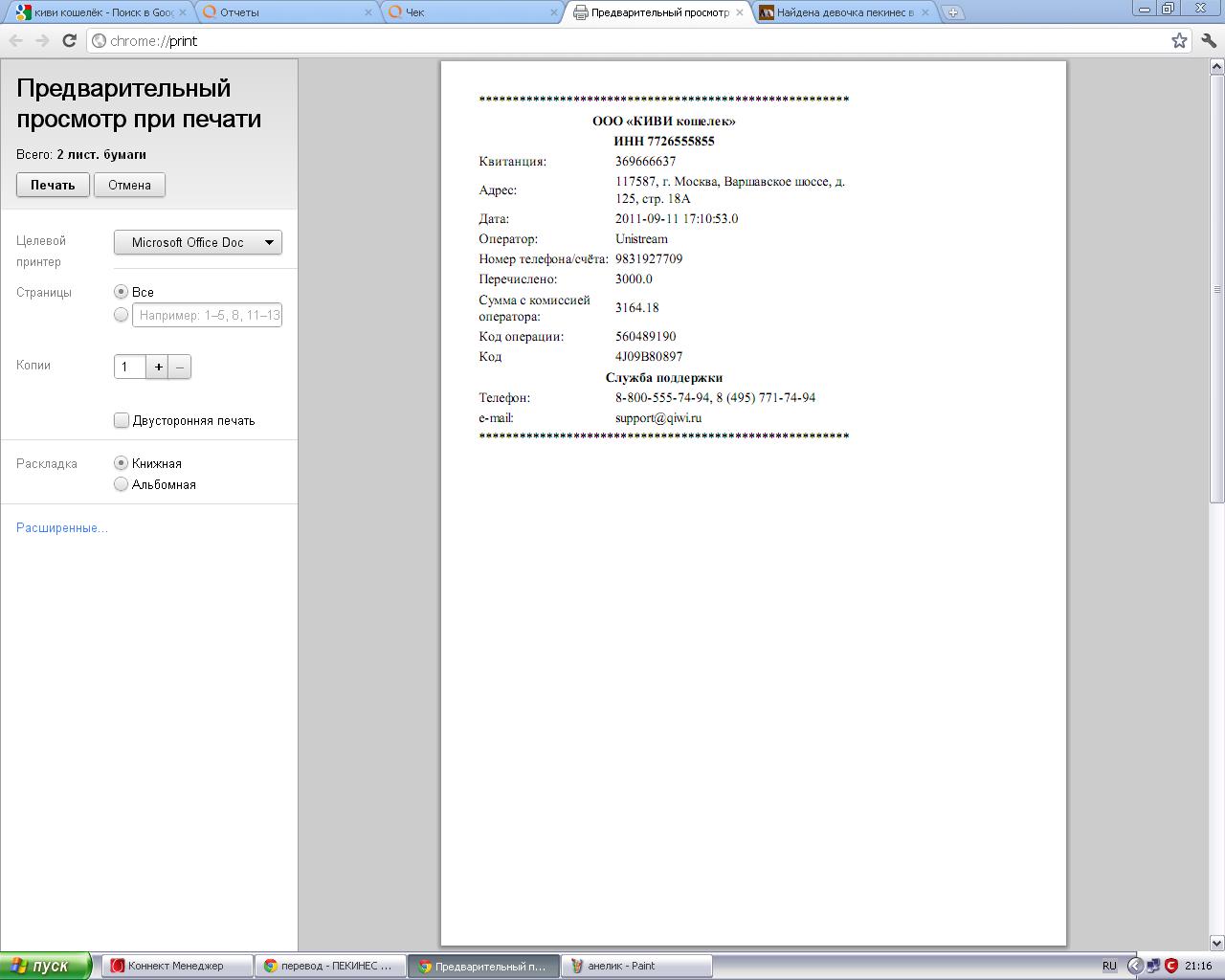This screenshot has width=1225, height=980.
Task: Click transferred amount '3000.0'
Action: click(634, 278)
